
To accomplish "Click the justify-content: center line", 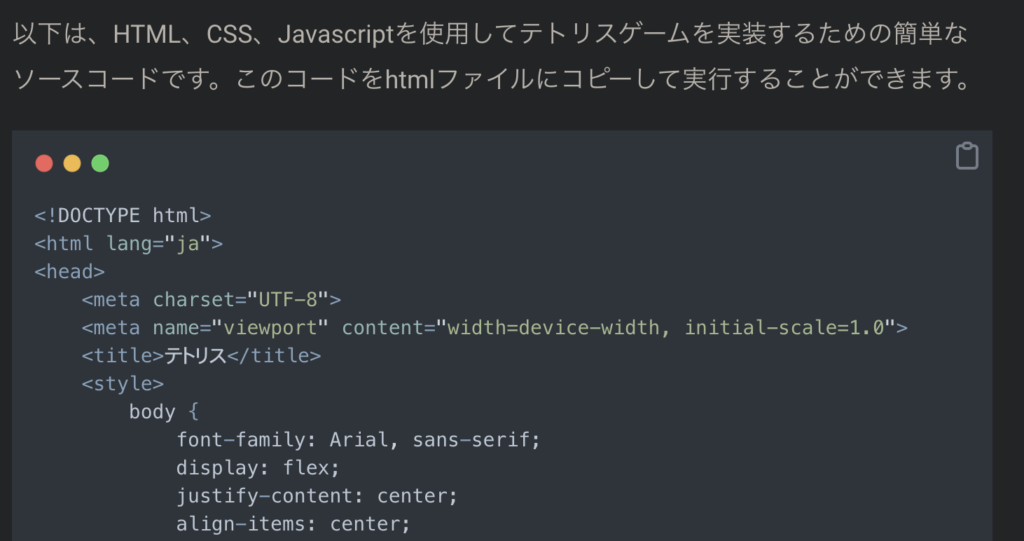I will click(x=317, y=496).
